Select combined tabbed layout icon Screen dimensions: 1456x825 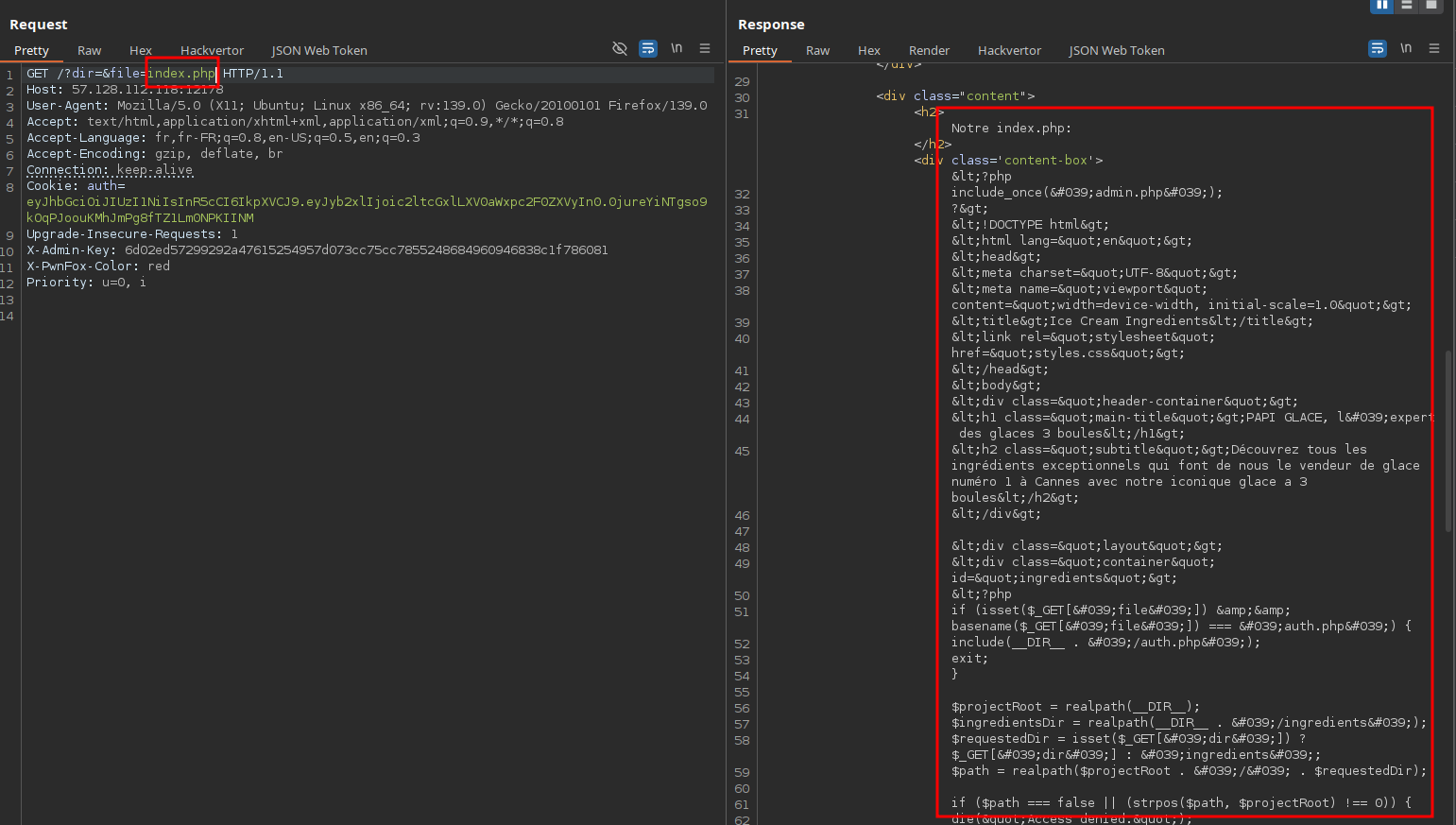tap(1431, 6)
